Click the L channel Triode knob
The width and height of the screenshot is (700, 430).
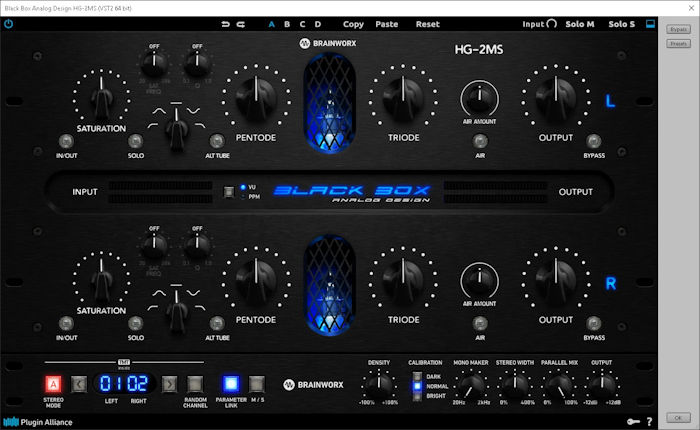tap(404, 98)
